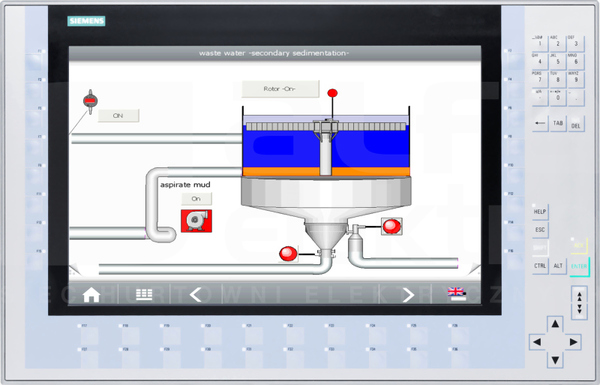Go to next screen with right chevron
The width and height of the screenshot is (600, 385).
point(408,294)
